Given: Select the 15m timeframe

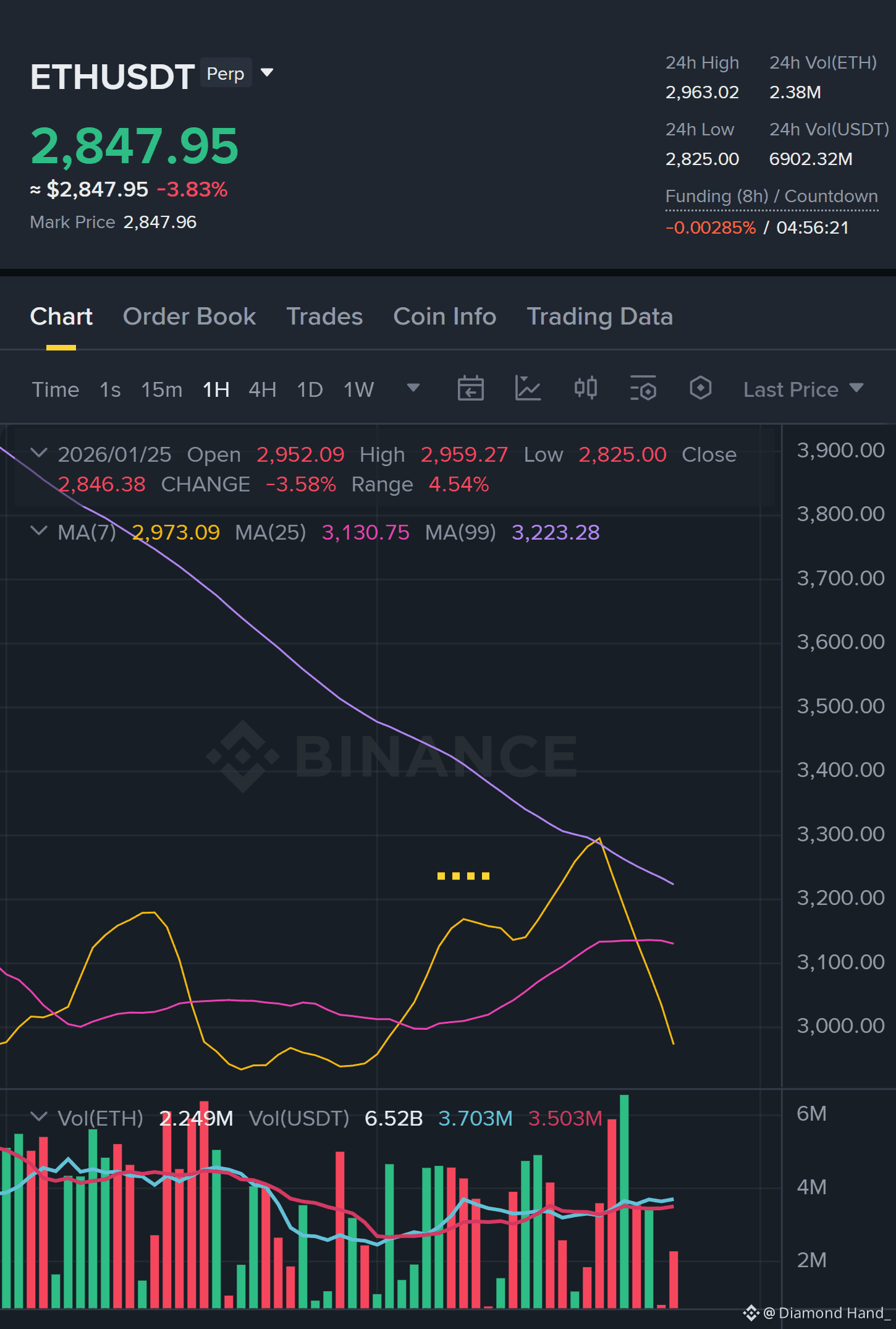Looking at the screenshot, I should tap(162, 389).
